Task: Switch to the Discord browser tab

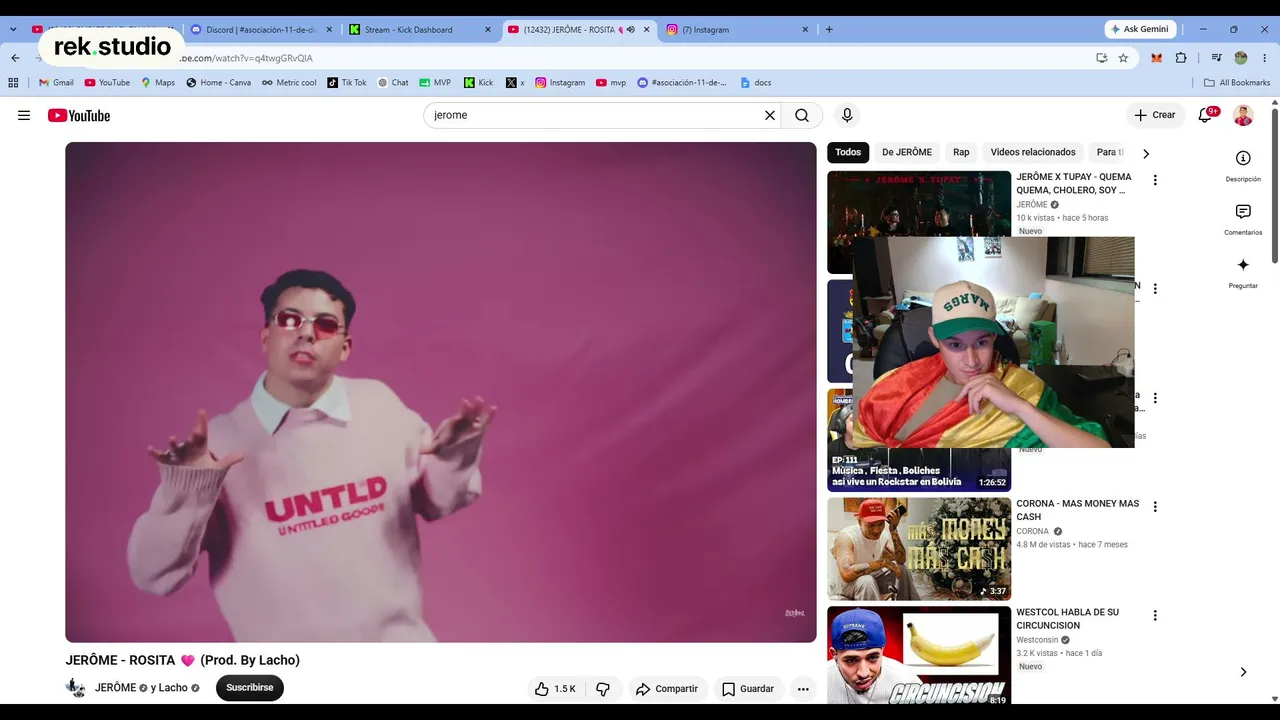Action: pyautogui.click(x=260, y=29)
